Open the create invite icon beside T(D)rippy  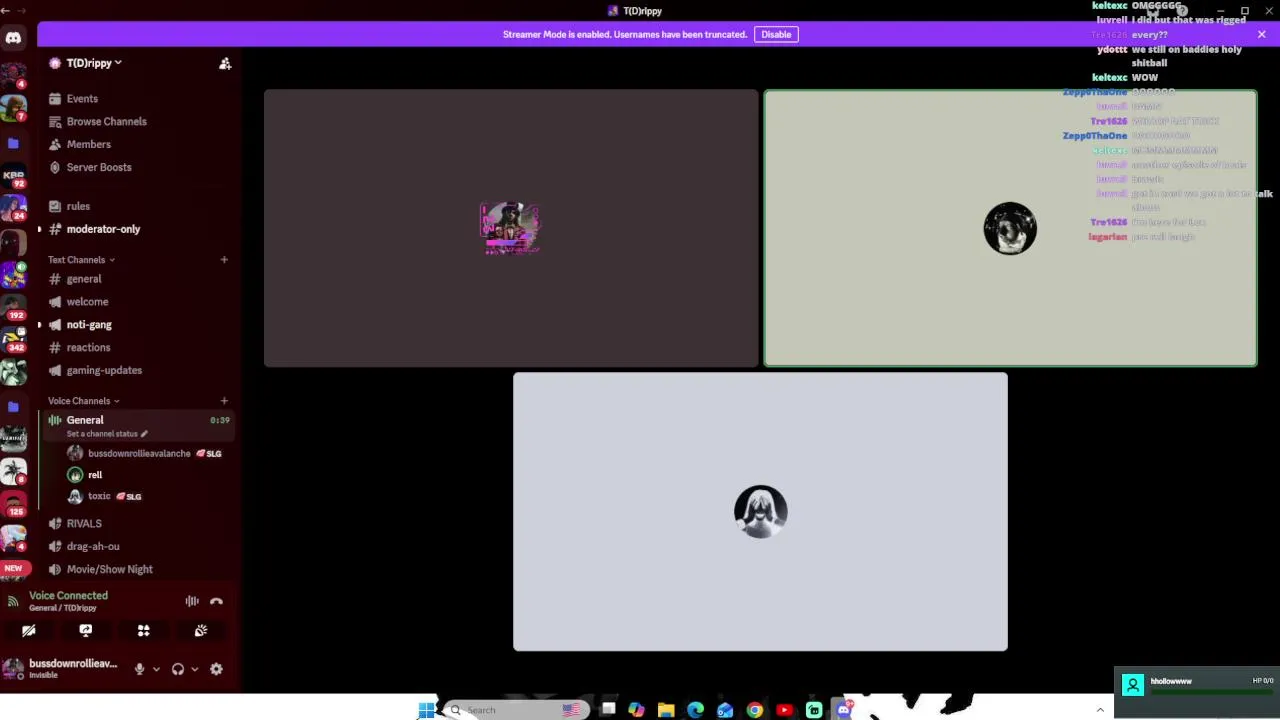[x=225, y=63]
